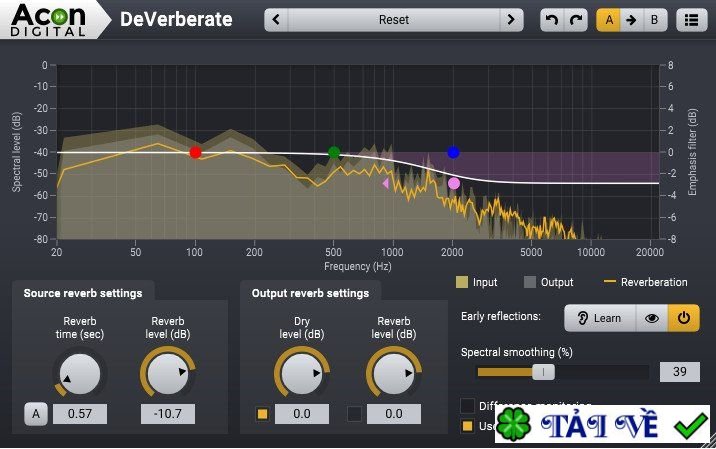Screen dimensions: 716x449
Task: Click the Frequency (Hz) axis label
Action: click(x=358, y=267)
